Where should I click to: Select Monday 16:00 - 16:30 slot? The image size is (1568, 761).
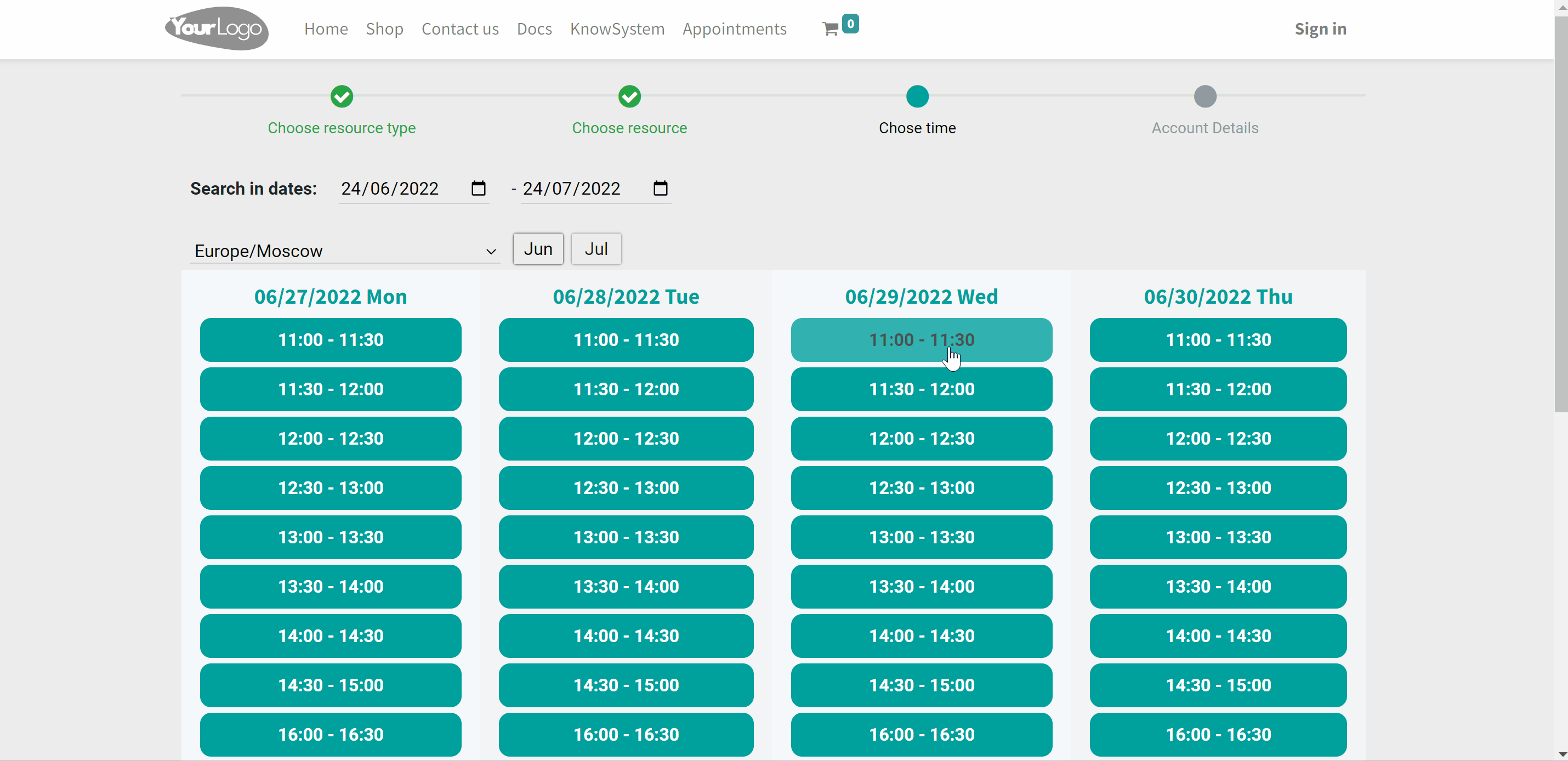click(x=331, y=734)
